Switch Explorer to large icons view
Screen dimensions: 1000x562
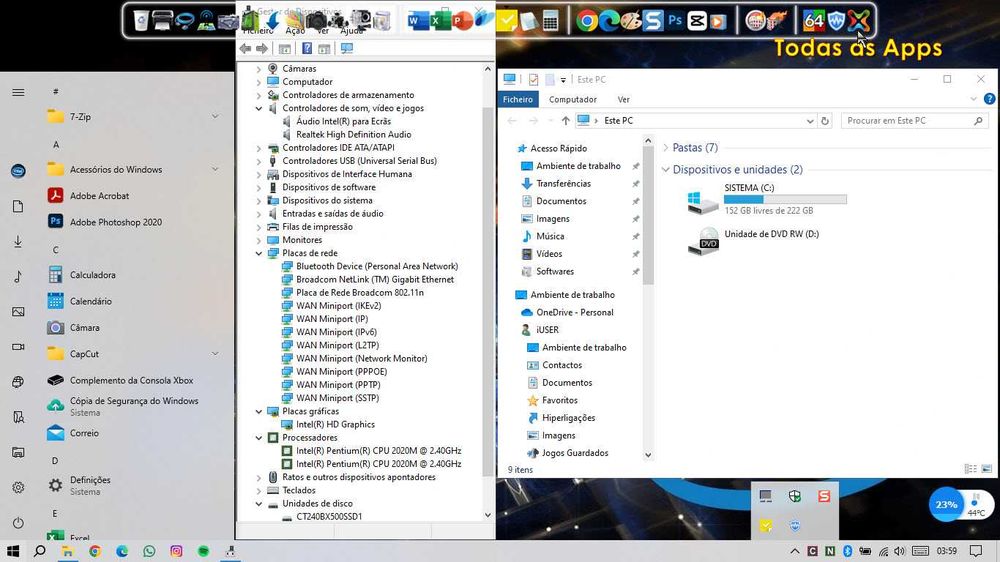click(986, 469)
